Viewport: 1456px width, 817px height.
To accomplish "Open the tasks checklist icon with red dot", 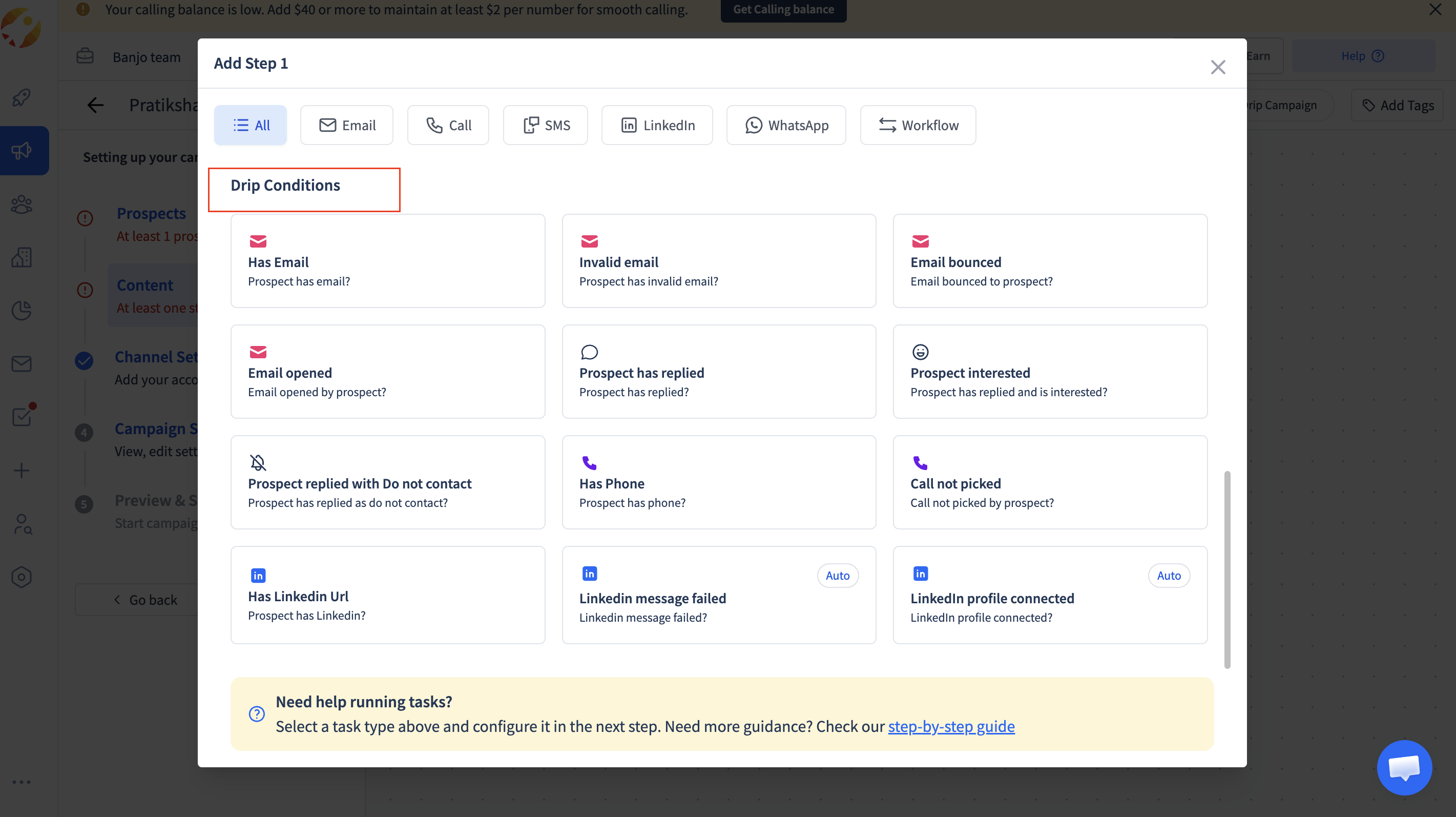I will tap(22, 417).
